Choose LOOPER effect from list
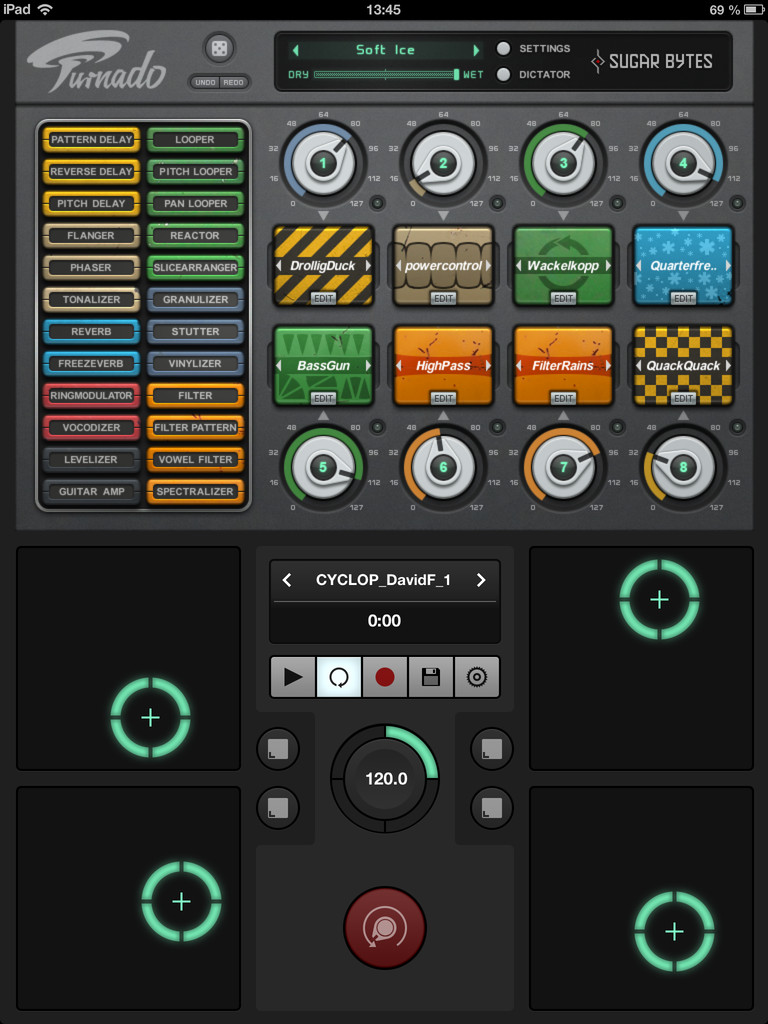The width and height of the screenshot is (768, 1024). 195,139
